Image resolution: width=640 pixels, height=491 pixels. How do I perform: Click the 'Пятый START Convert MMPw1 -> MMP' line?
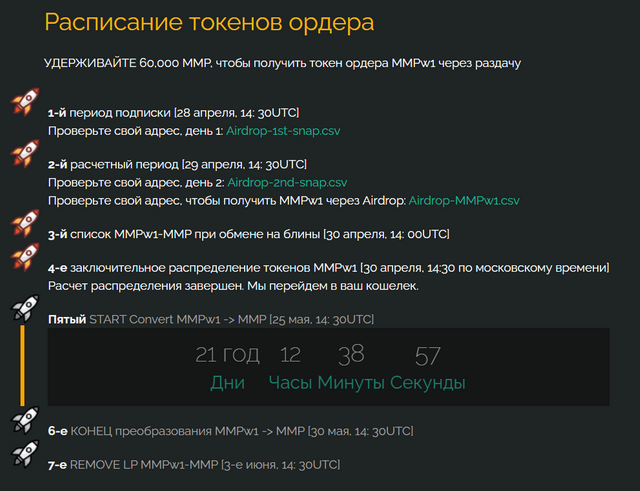[211, 319]
